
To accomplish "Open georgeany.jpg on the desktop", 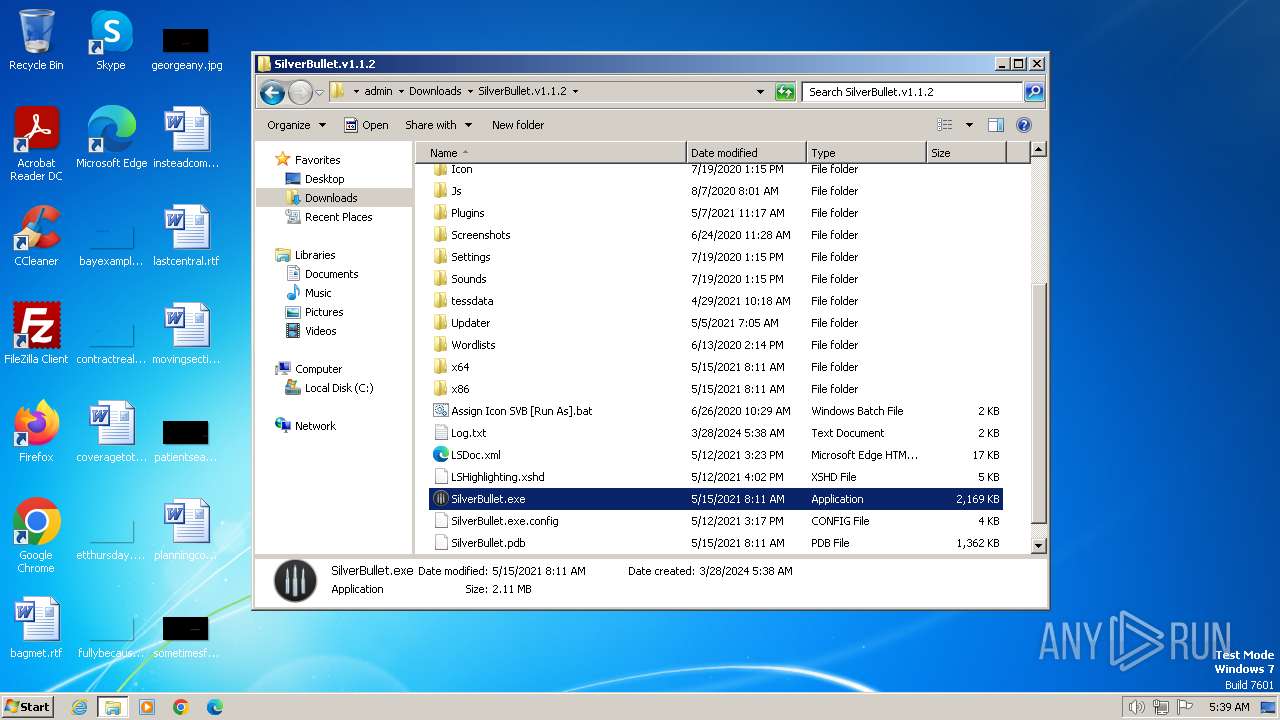I will 186,47.
